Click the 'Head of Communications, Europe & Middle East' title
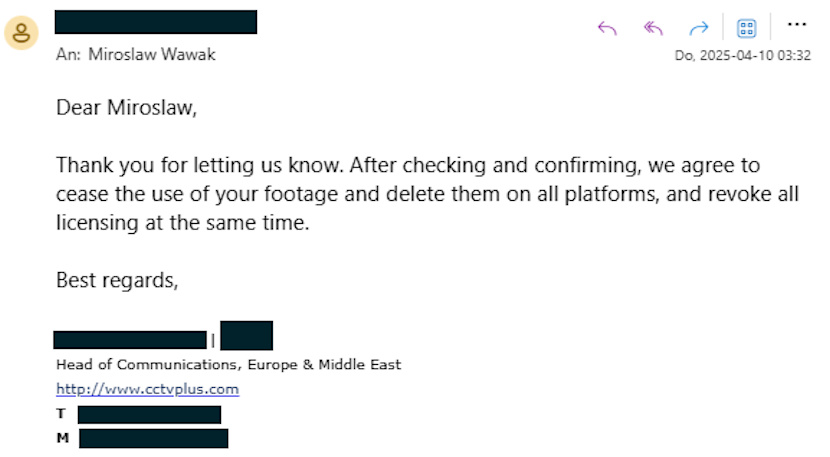 (x=229, y=365)
